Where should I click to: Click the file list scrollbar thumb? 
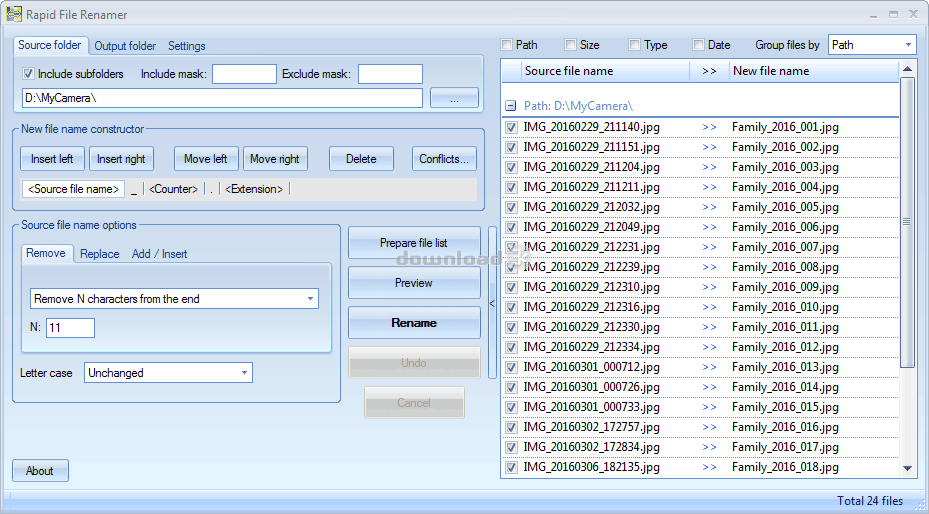point(907,222)
